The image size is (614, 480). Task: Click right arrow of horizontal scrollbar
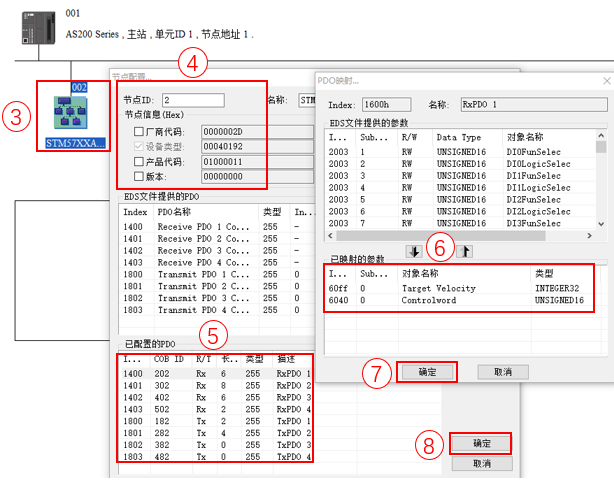click(589, 236)
